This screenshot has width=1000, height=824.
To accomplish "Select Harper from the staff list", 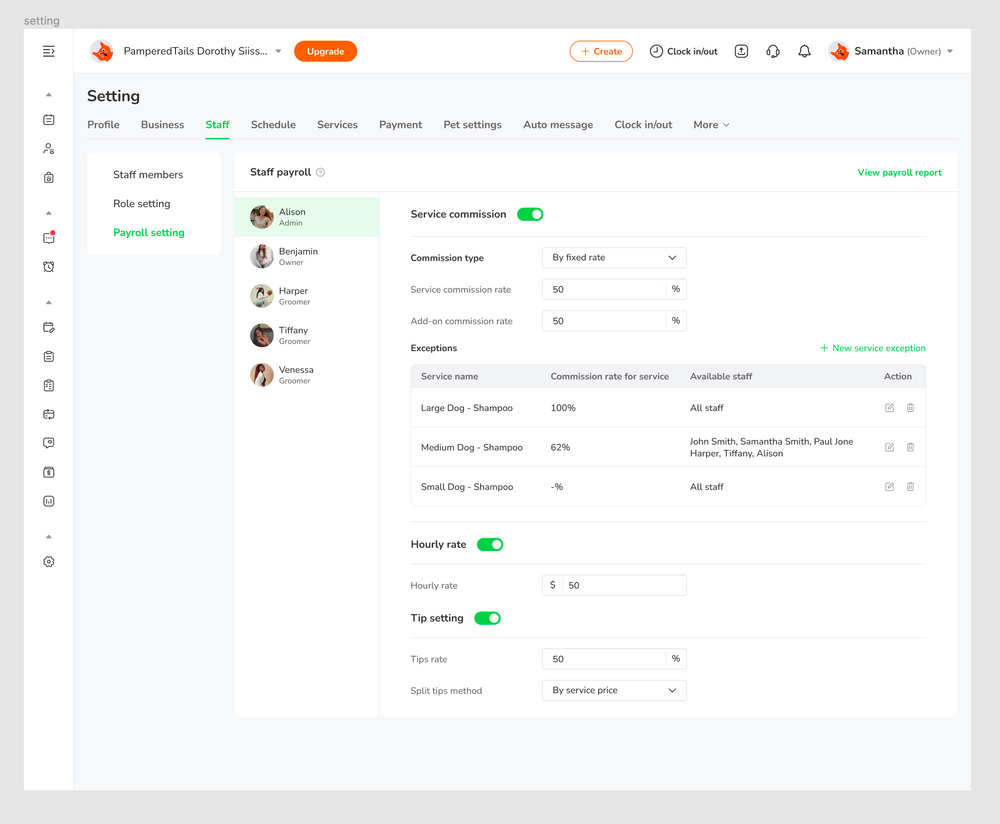I will [293, 295].
